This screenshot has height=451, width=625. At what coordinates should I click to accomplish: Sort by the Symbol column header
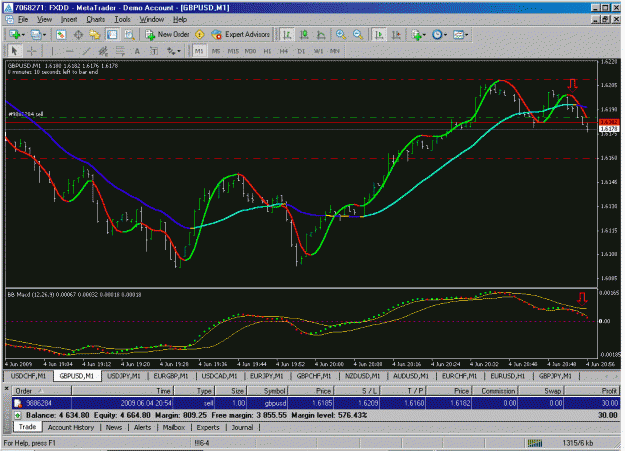coord(267,391)
